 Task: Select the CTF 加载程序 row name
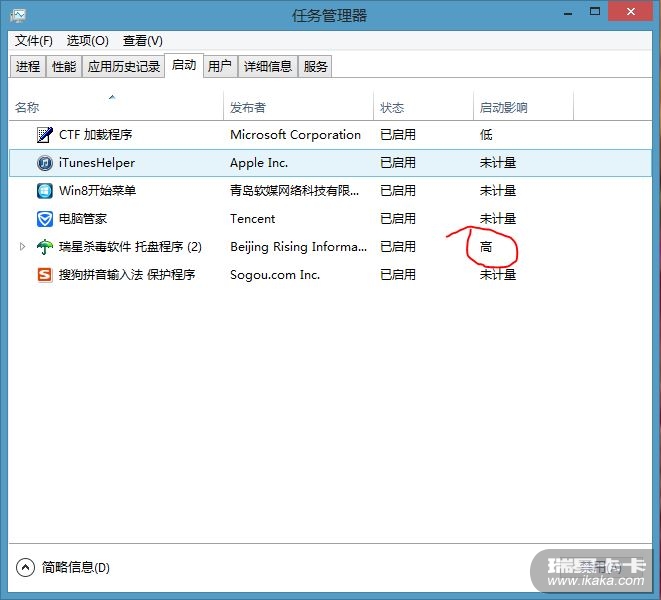[96, 135]
